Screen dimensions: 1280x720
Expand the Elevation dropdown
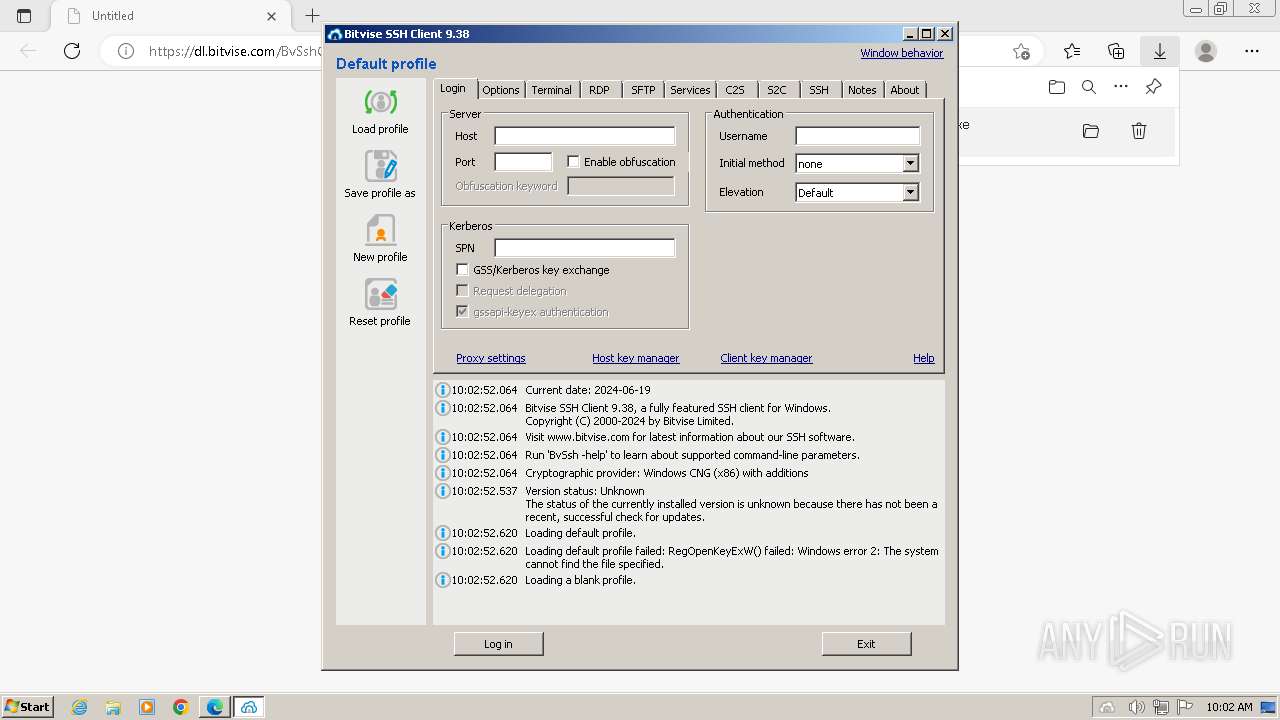910,192
